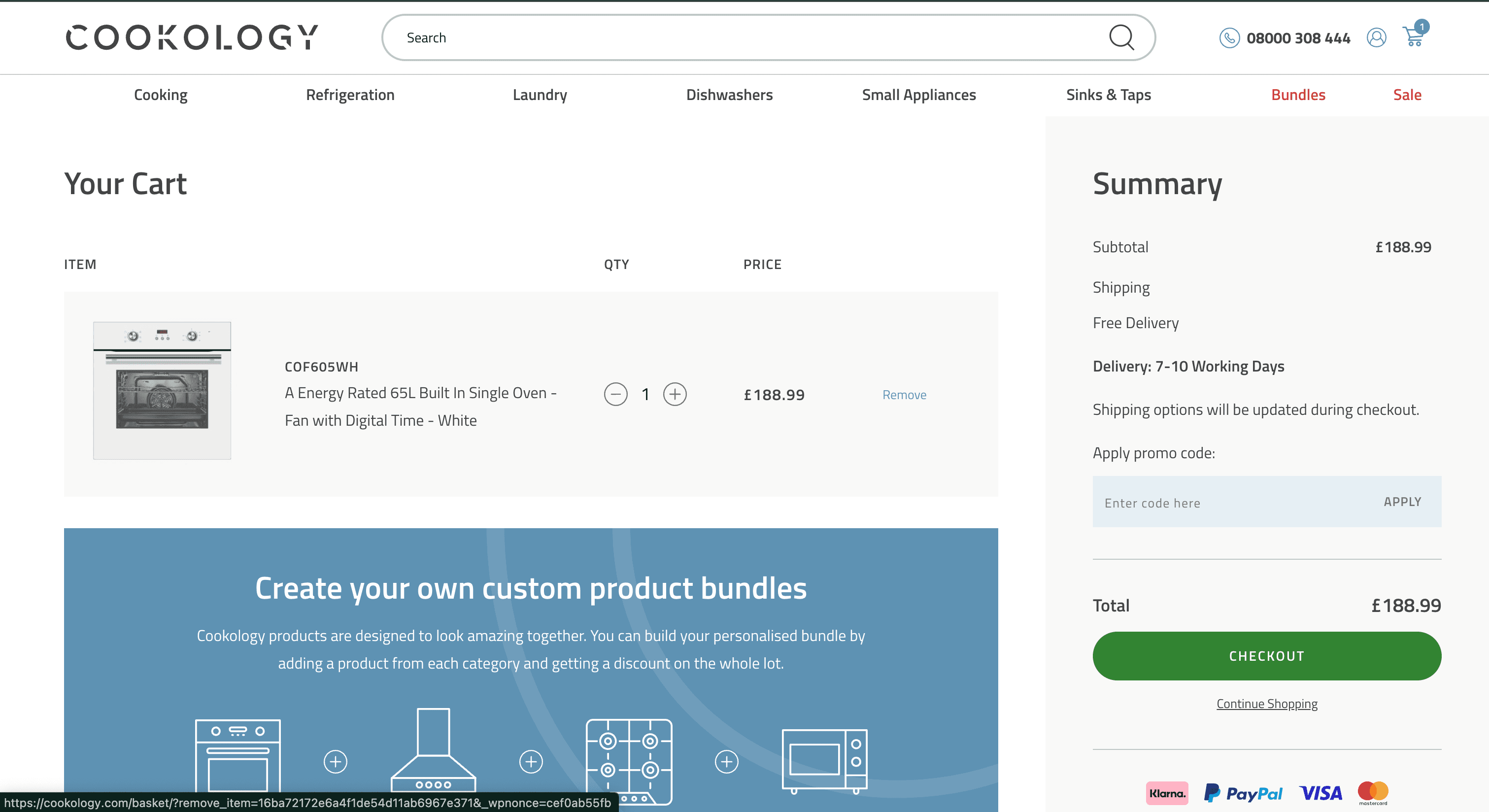Open the Cooking menu
This screenshot has height=812, width=1489.
point(161,95)
